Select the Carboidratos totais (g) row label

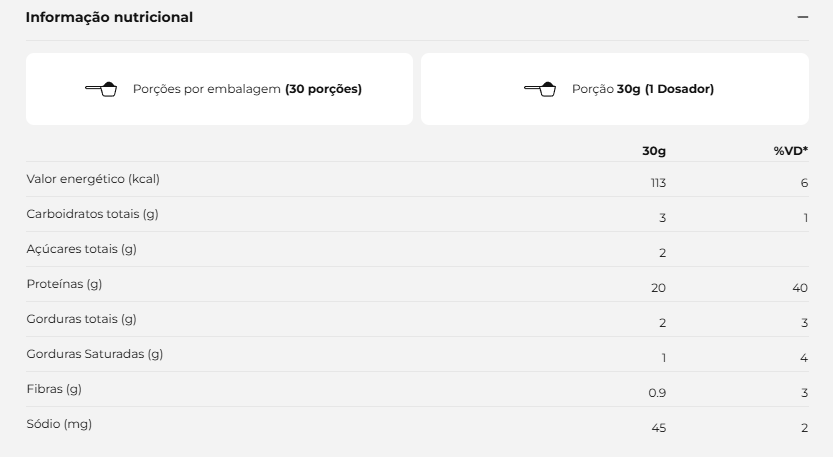[92, 214]
